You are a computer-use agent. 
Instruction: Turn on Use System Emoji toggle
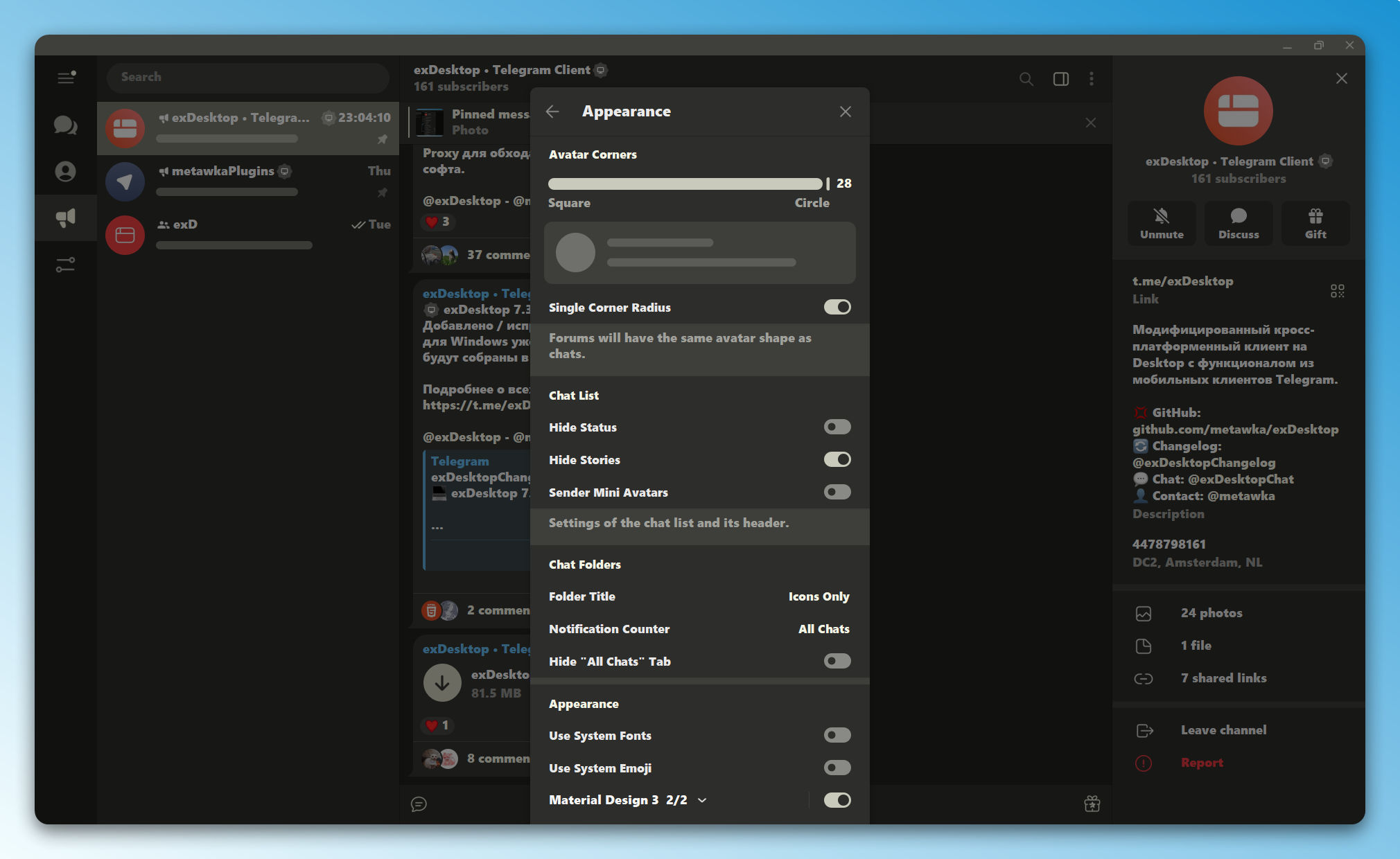[837, 768]
